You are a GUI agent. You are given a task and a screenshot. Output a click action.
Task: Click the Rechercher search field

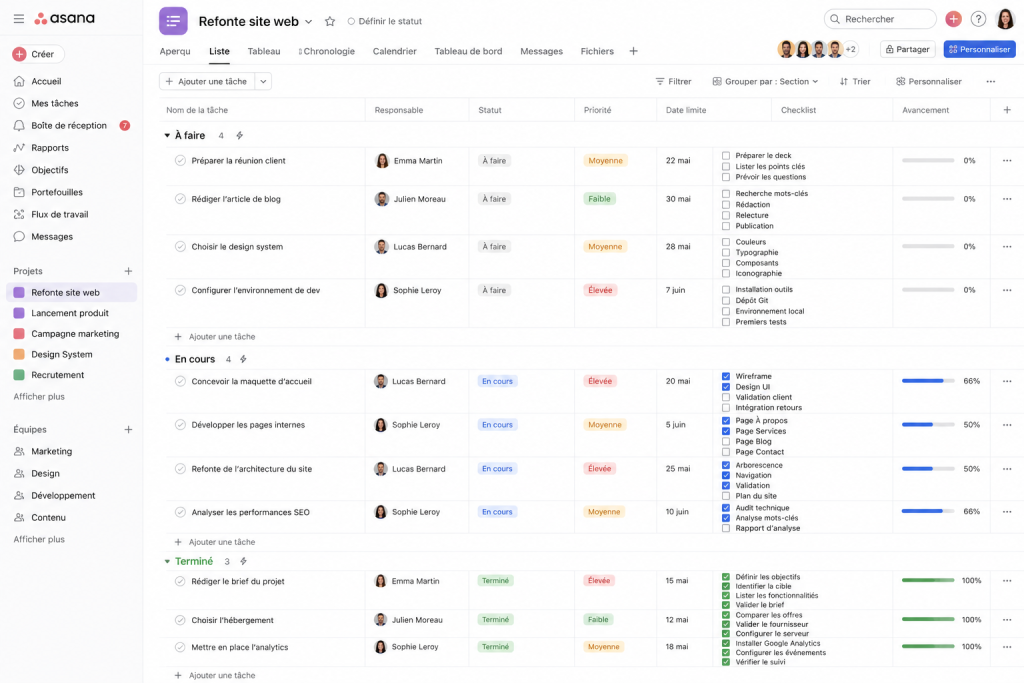click(880, 19)
